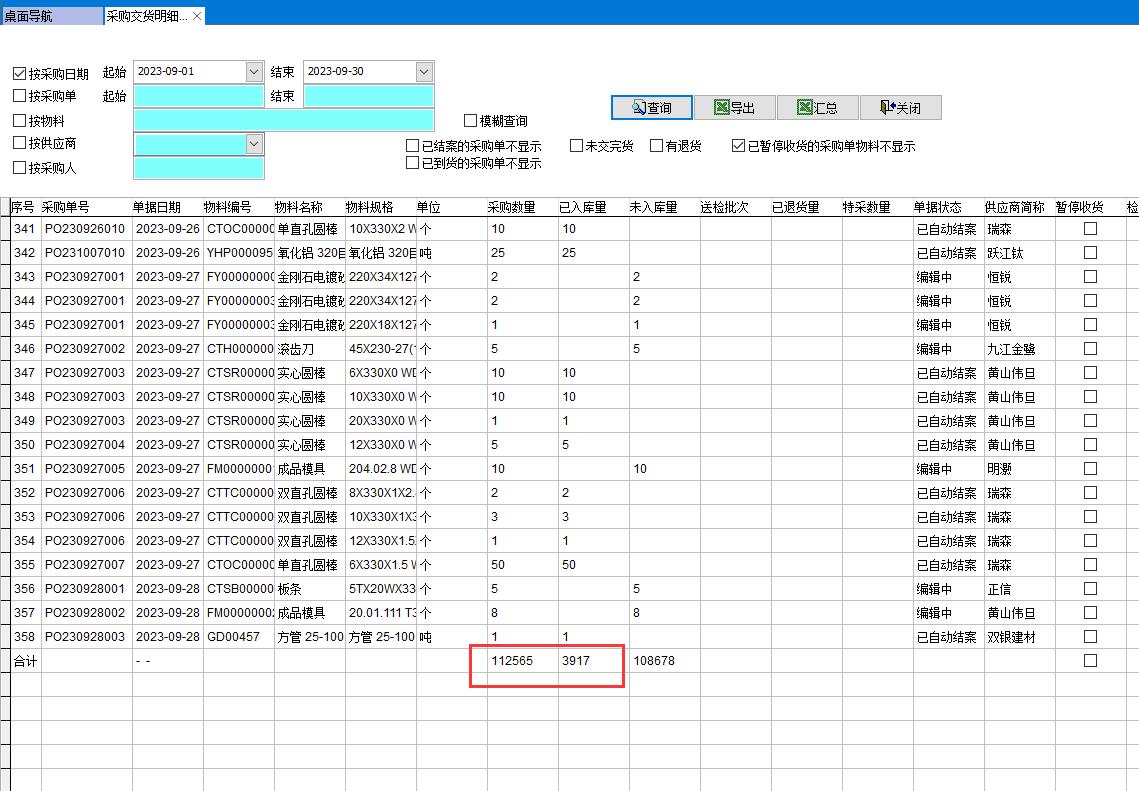The height and width of the screenshot is (791, 1139).
Task: Click the 汇总 summary button
Action: pos(815,108)
